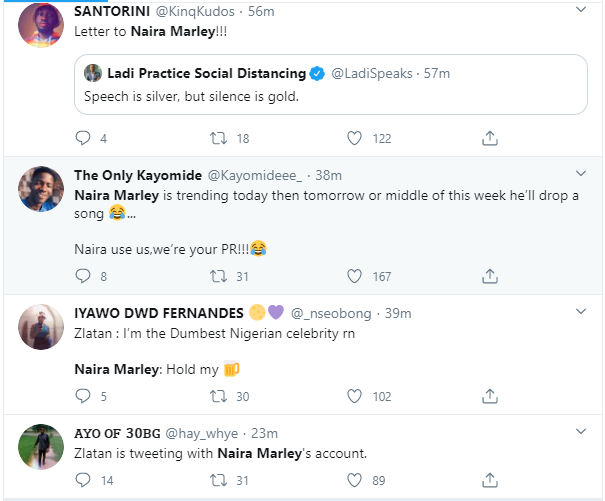This screenshot has height=501, width=605.
Task: Retweet The Only Kayomide's tweet
Action: [218, 276]
